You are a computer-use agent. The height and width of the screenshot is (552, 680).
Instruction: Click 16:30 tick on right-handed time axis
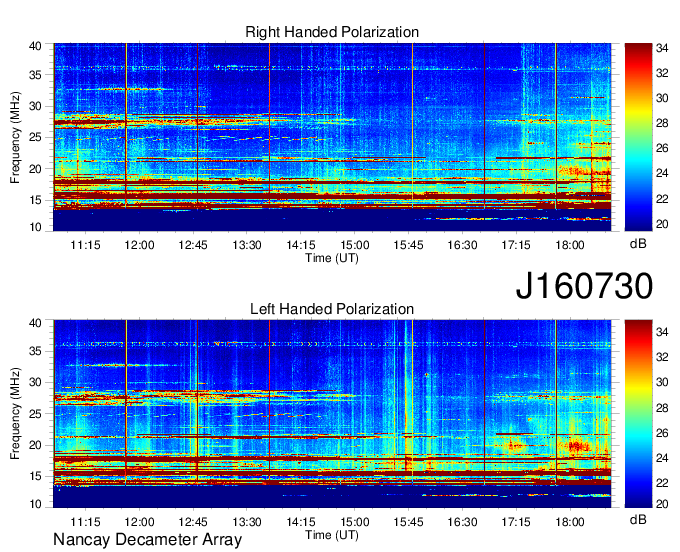pos(462,245)
